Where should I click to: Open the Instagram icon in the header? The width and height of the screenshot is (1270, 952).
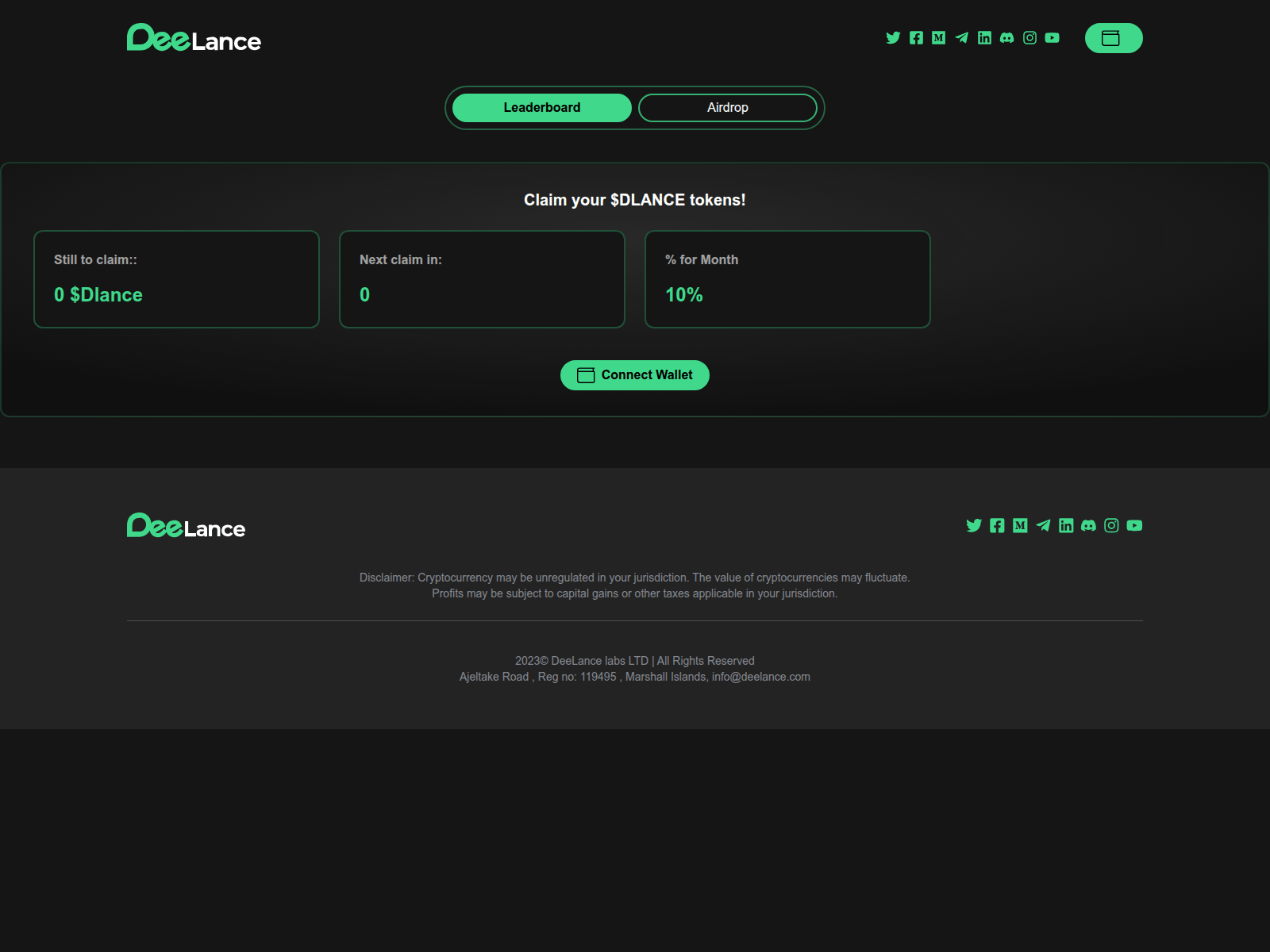pos(1029,38)
